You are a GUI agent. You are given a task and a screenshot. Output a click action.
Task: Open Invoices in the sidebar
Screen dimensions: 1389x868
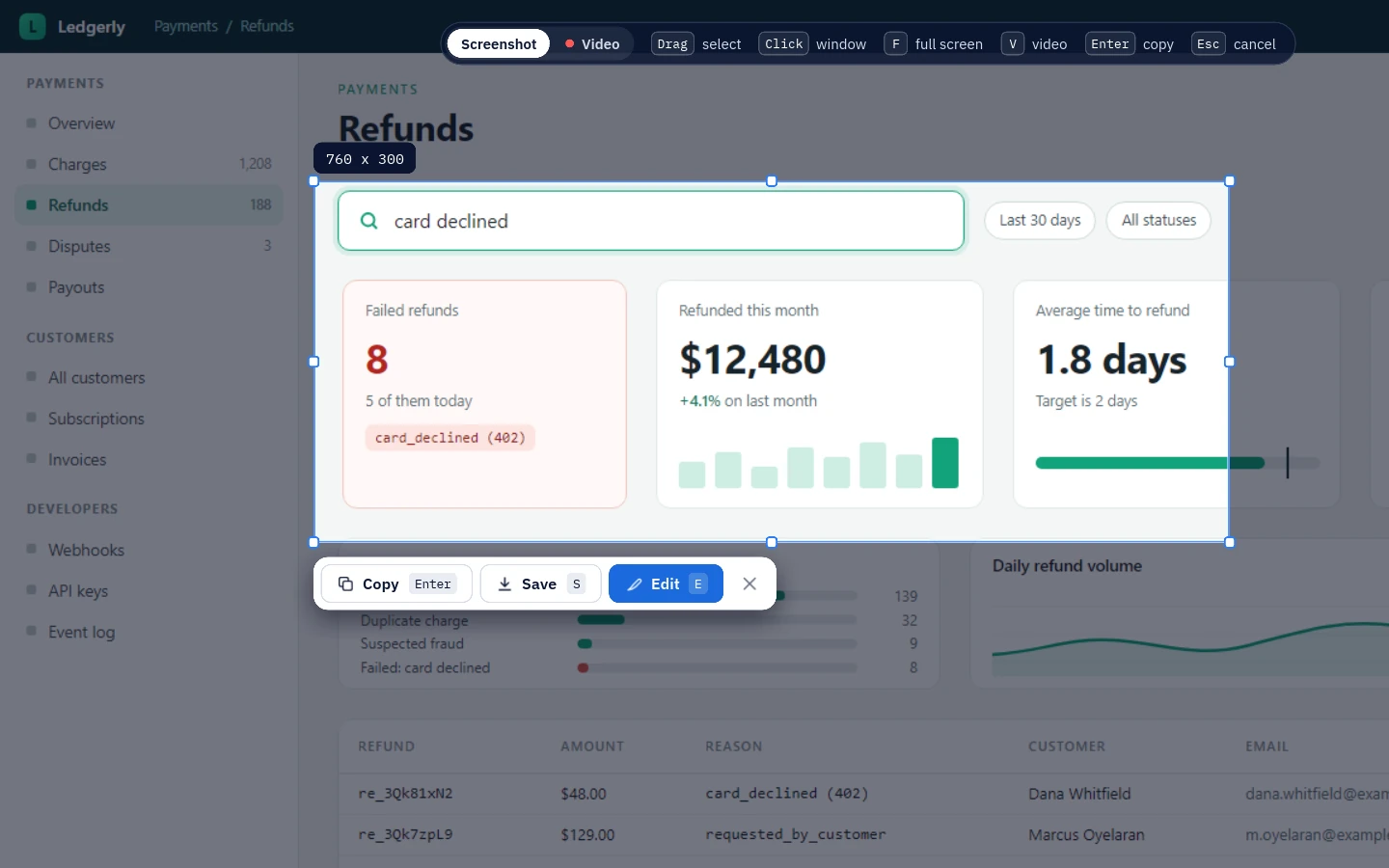point(150,460)
